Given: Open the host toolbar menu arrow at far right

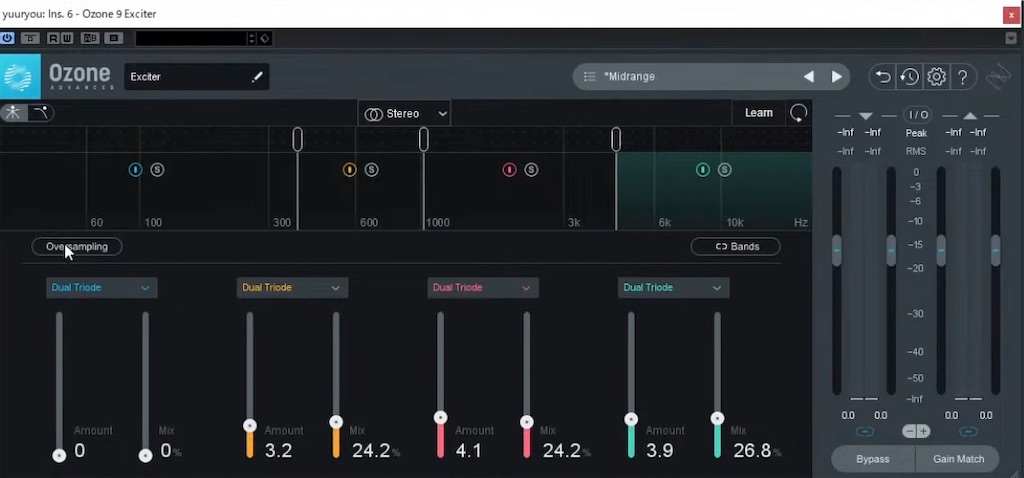Looking at the screenshot, I should [1011, 39].
